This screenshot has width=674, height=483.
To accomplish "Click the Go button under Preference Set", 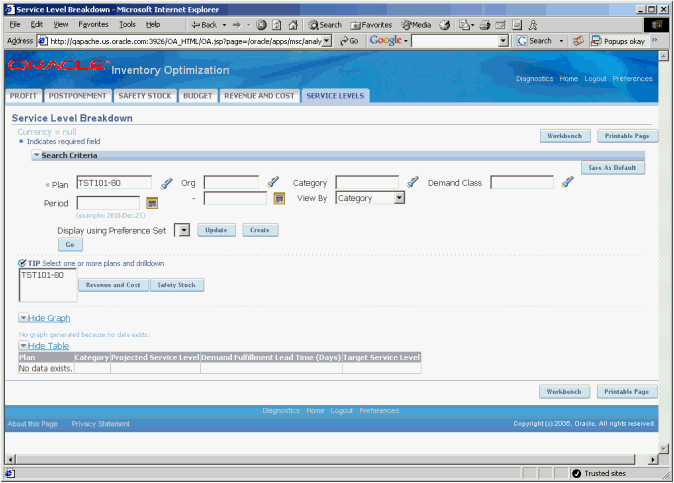I will [x=70, y=245].
